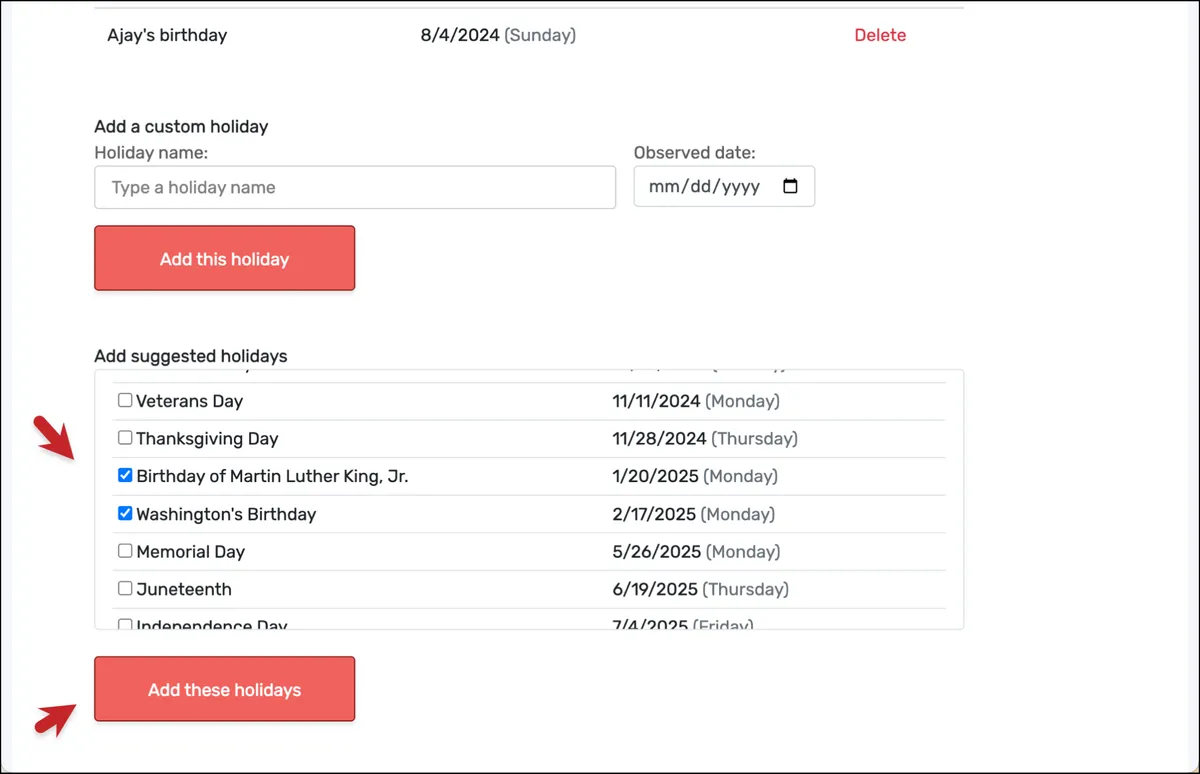The width and height of the screenshot is (1200, 774).
Task: Click the 2/17/2025 (Monday) date
Action: point(694,514)
